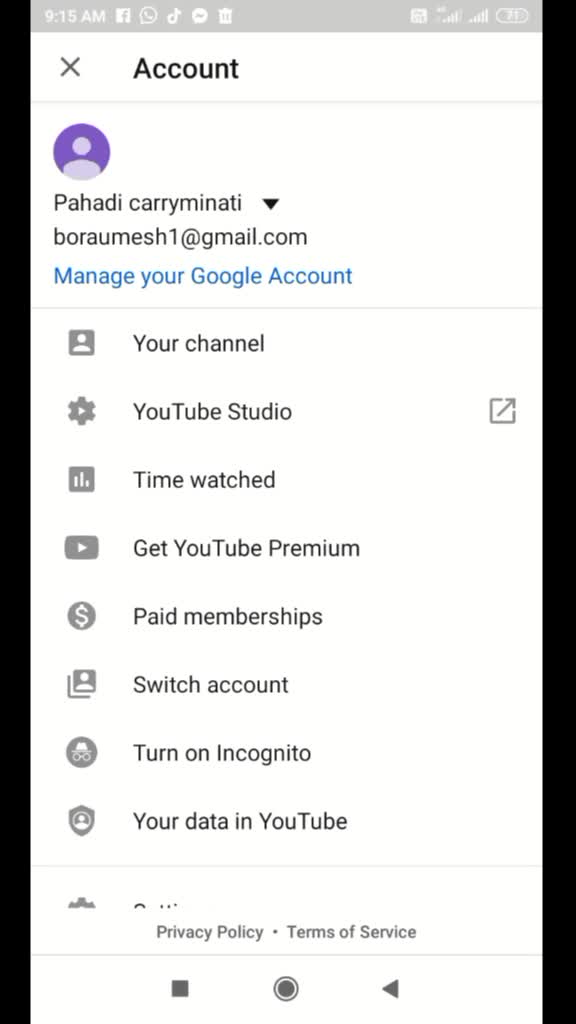Open YouTube Studio menu entry
The image size is (576, 1024).
[286, 411]
